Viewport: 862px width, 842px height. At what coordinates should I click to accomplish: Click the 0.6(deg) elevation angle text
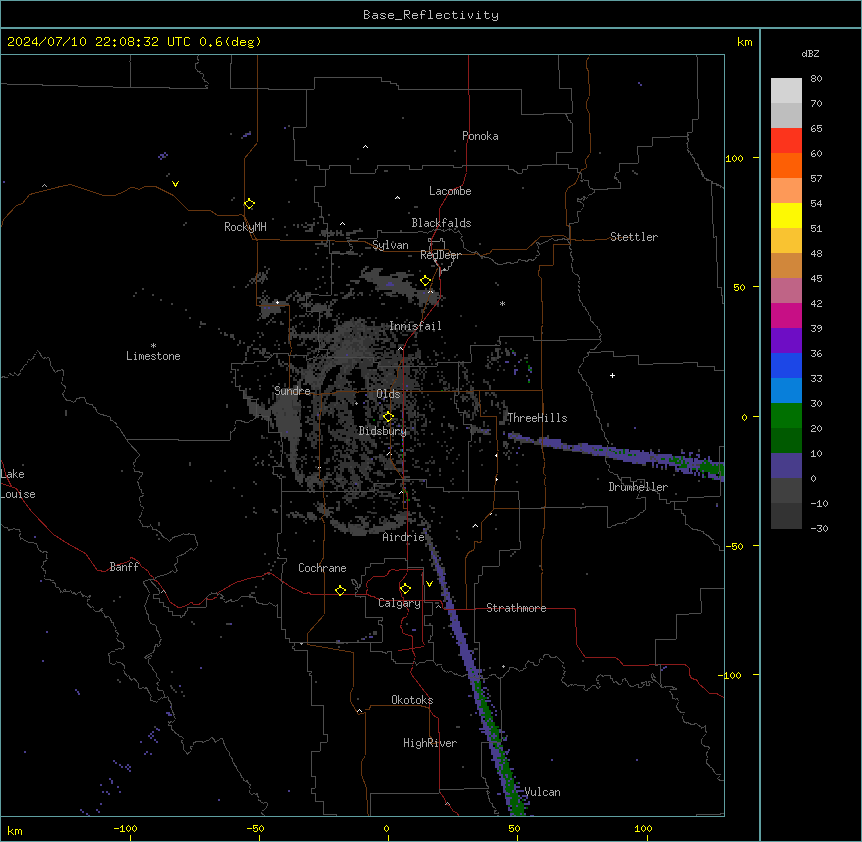click(x=230, y=42)
